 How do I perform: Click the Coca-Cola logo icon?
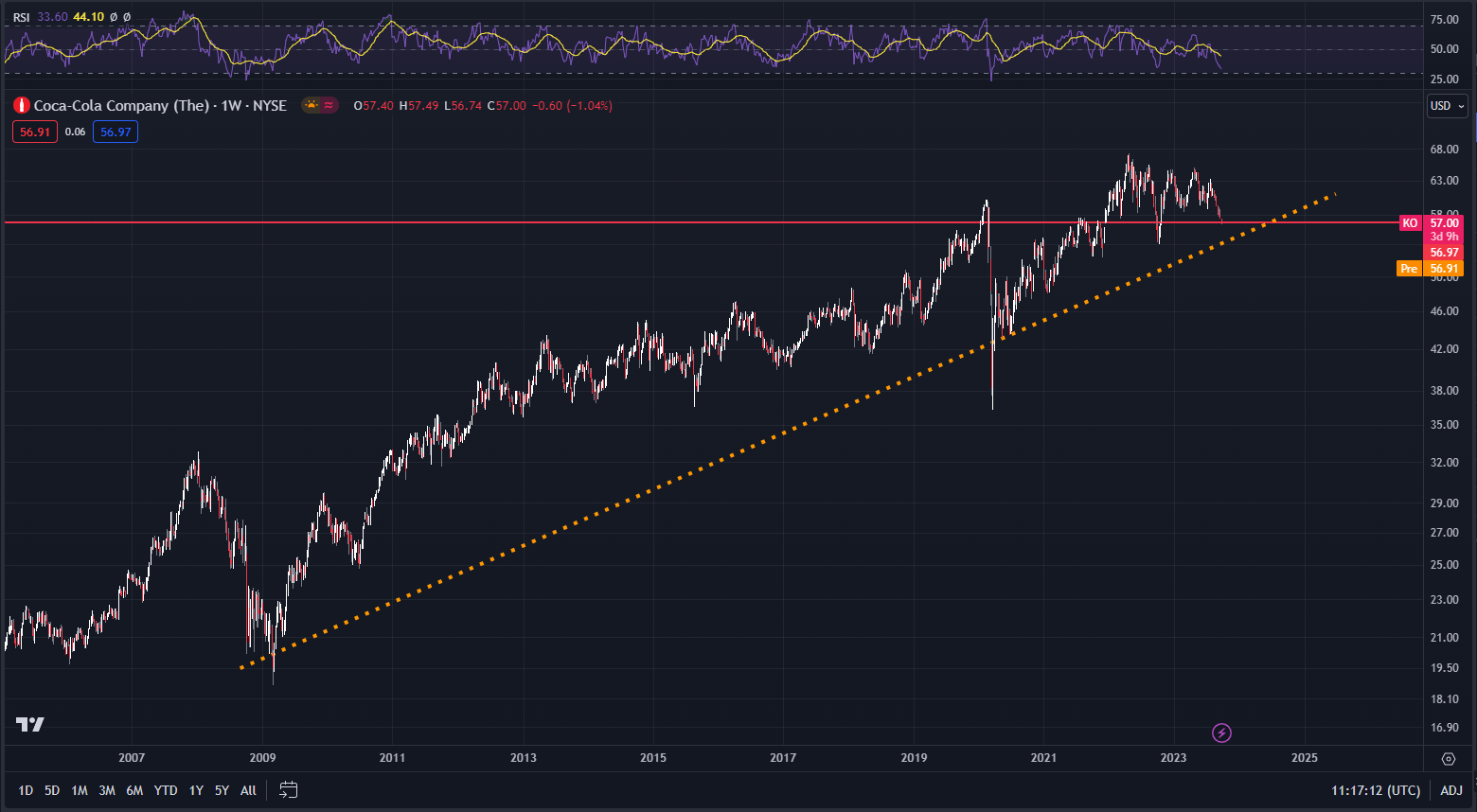click(x=21, y=106)
